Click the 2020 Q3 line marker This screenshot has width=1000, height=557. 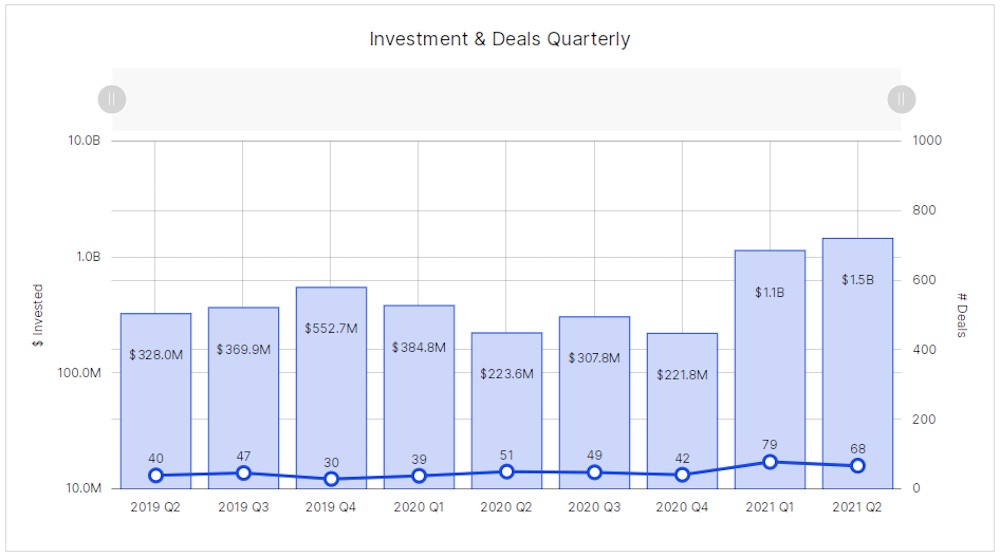pyautogui.click(x=595, y=472)
